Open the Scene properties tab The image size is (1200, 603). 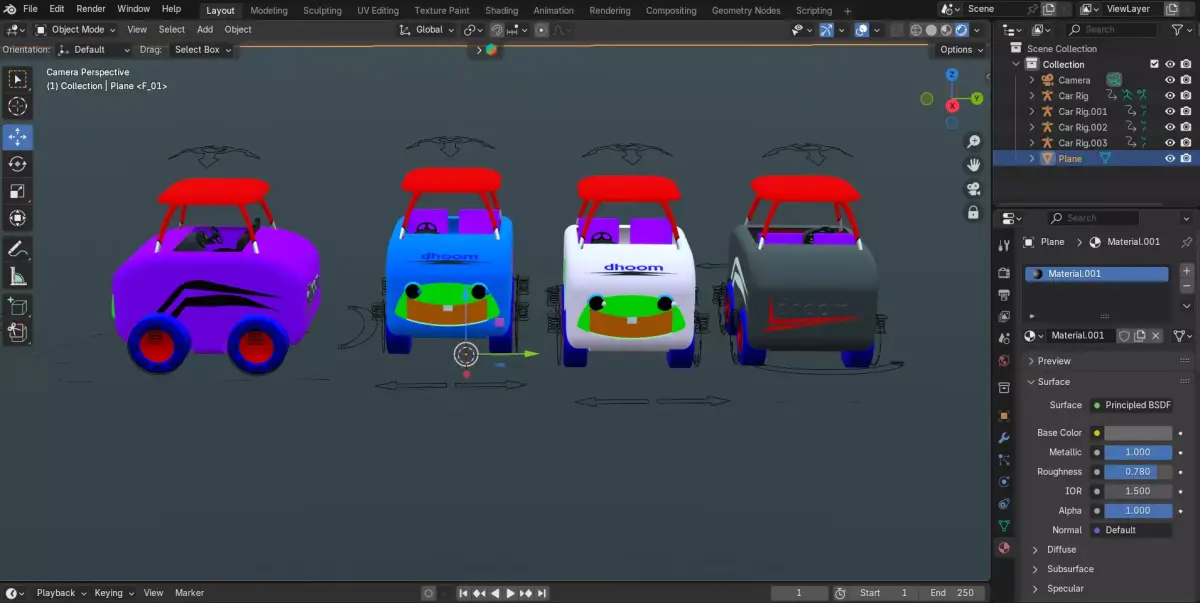pyautogui.click(x=1004, y=339)
